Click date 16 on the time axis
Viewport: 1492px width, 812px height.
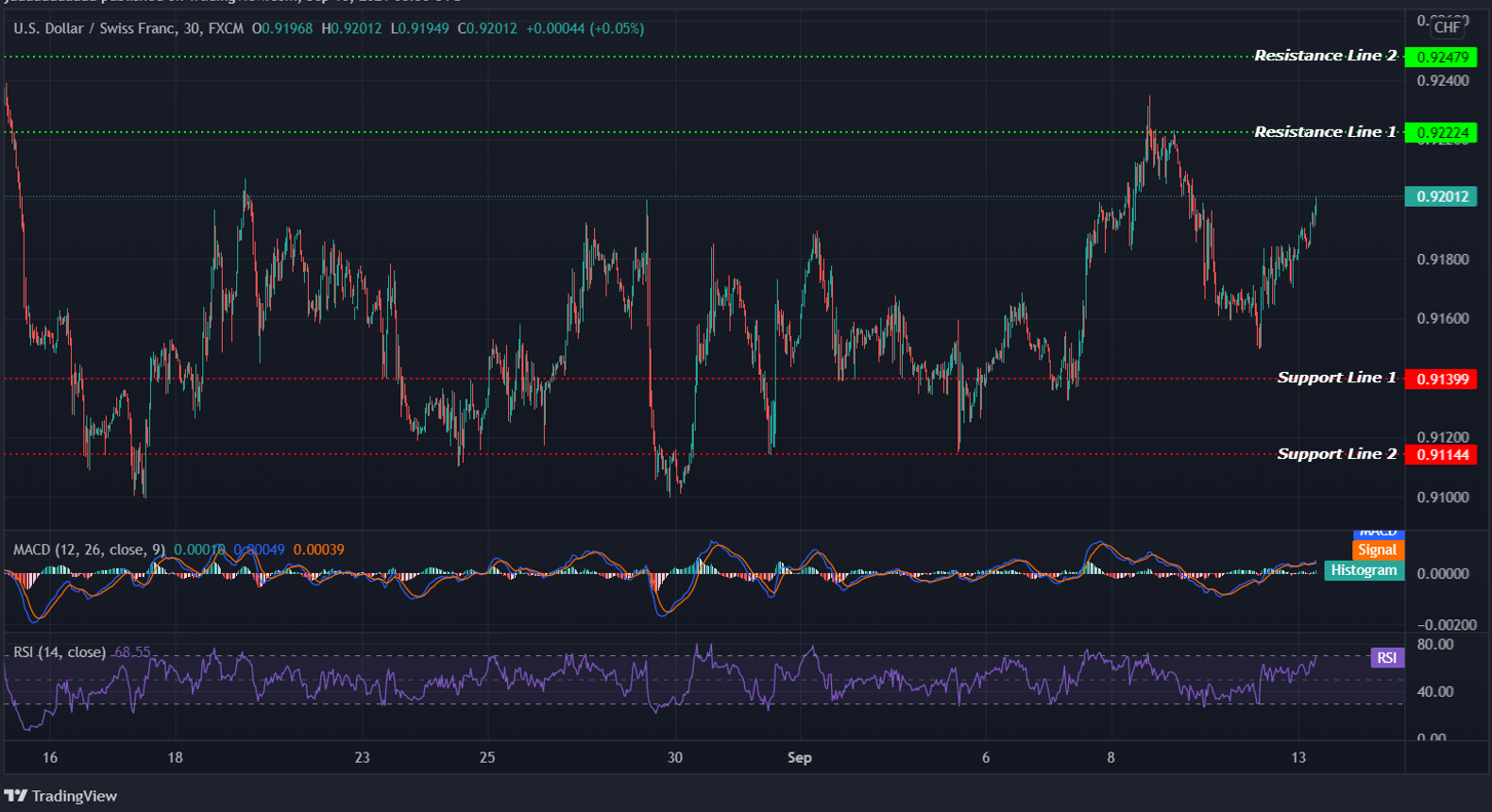tap(50, 757)
